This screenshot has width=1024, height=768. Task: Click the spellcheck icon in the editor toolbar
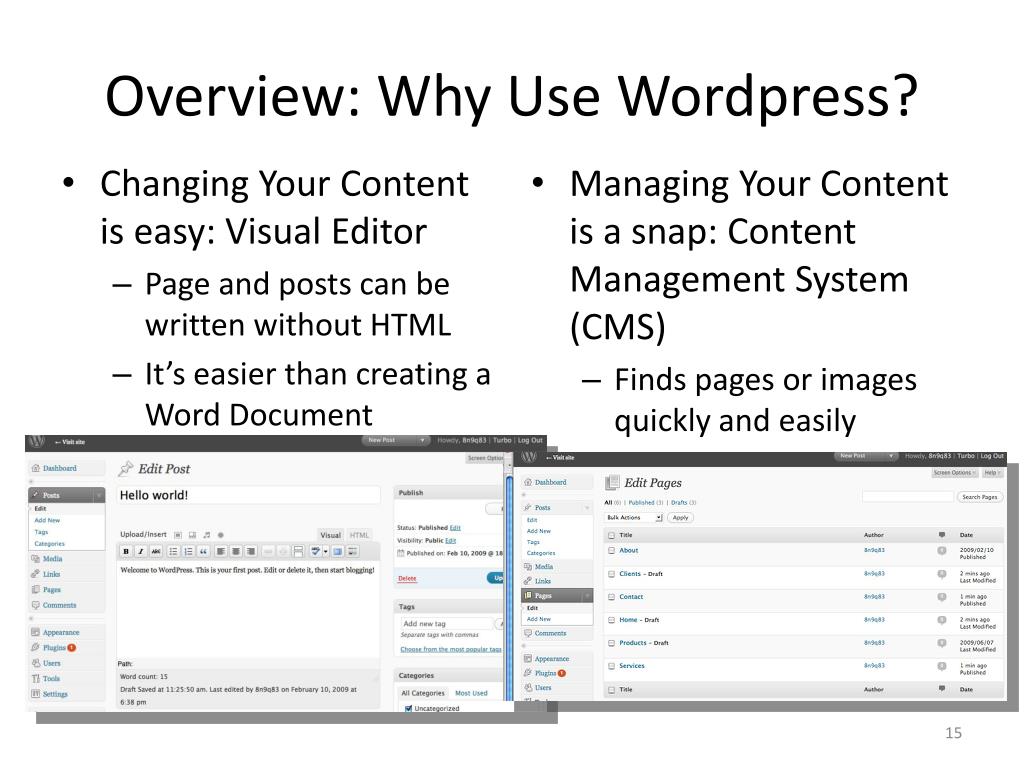[315, 552]
